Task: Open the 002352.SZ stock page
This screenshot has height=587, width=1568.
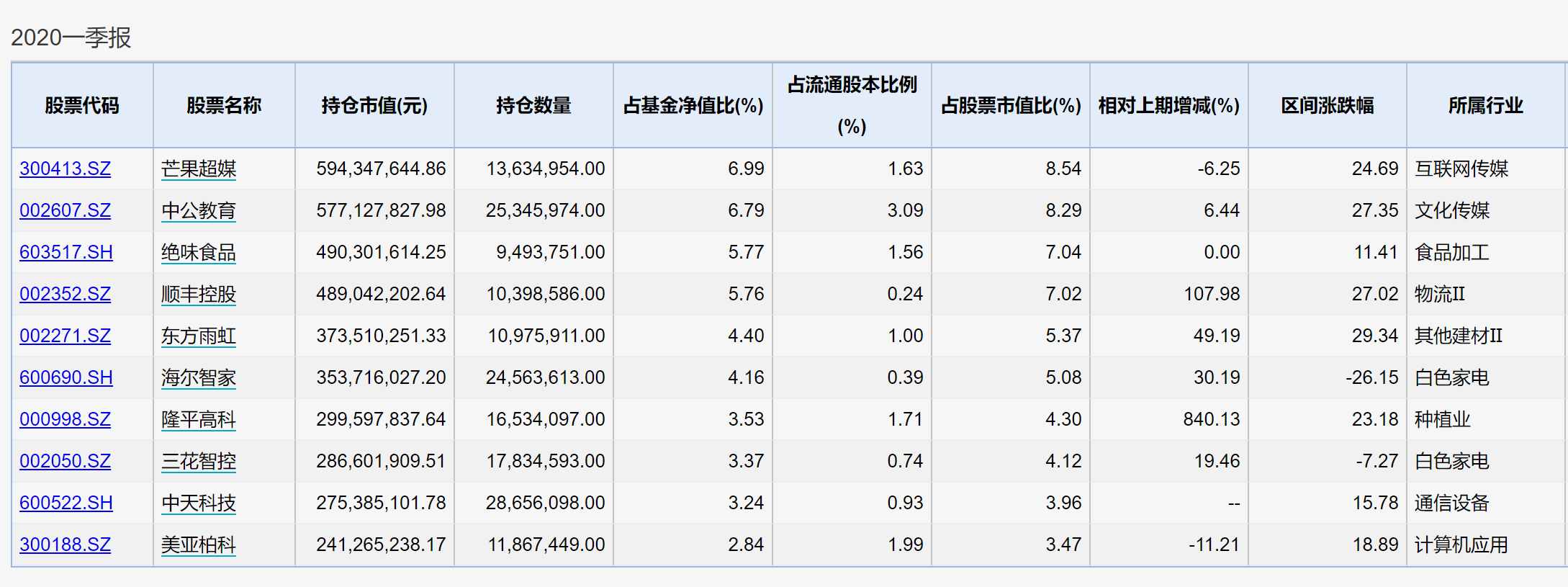Action: (x=65, y=294)
